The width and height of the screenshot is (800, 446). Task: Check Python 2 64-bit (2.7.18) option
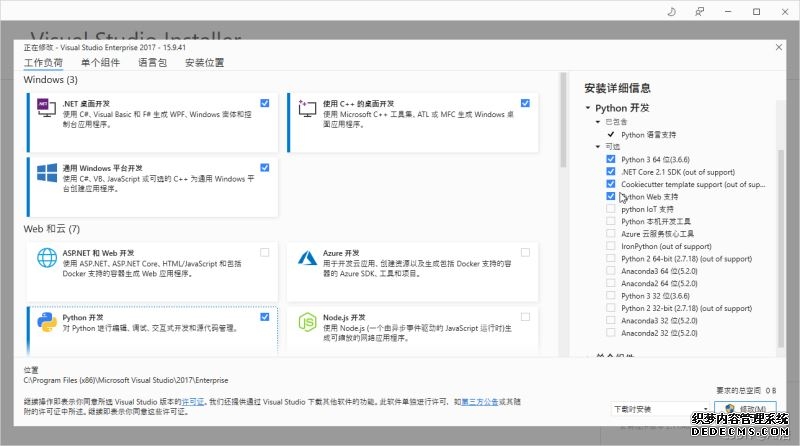[x=610, y=258]
